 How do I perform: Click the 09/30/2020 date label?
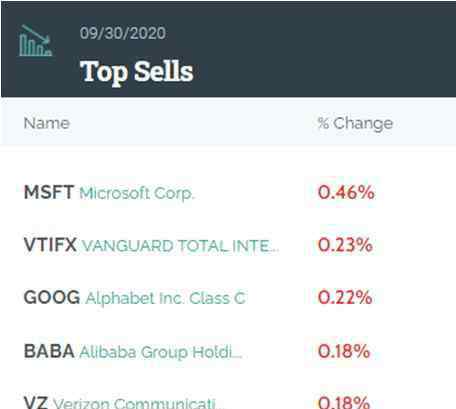[123, 33]
